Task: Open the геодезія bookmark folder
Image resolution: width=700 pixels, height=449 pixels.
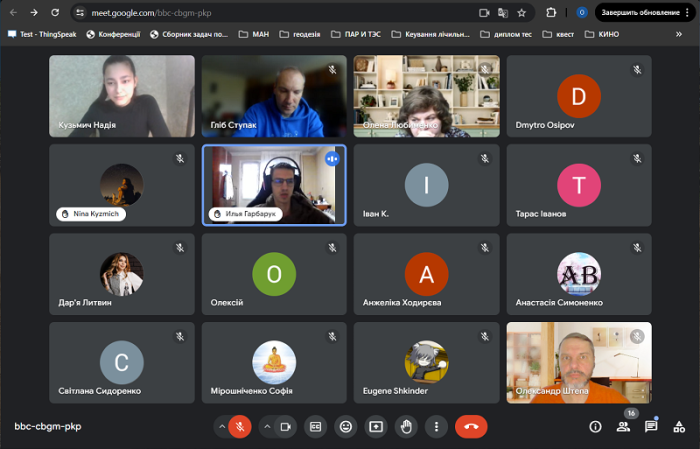Action: (301, 34)
